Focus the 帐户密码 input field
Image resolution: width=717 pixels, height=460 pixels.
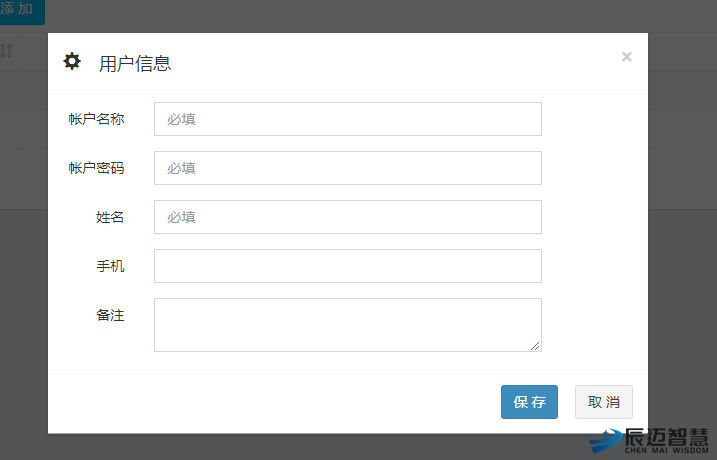coord(347,168)
